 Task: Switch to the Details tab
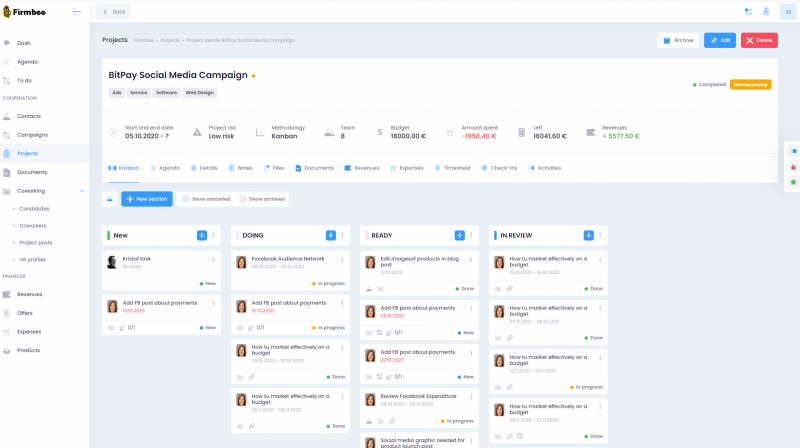click(204, 168)
